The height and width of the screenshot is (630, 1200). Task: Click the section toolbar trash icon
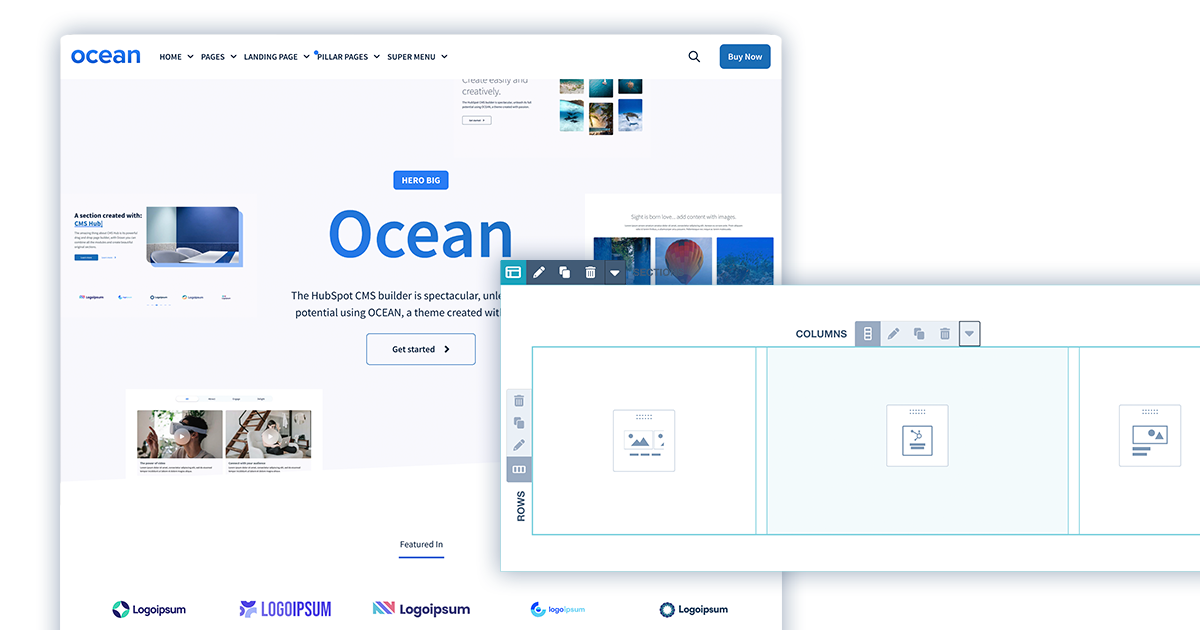pos(590,272)
